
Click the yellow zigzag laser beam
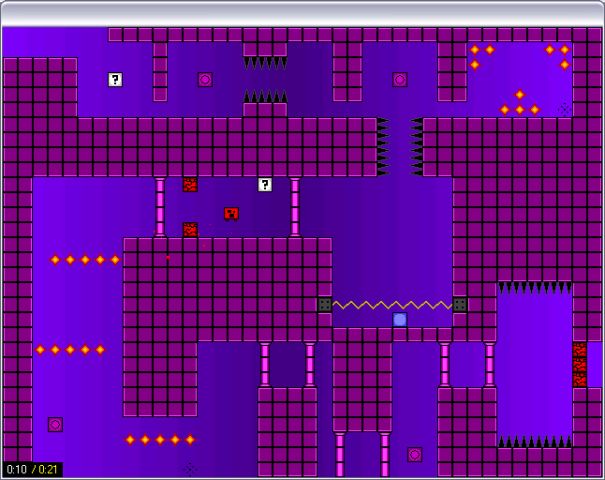click(x=392, y=305)
